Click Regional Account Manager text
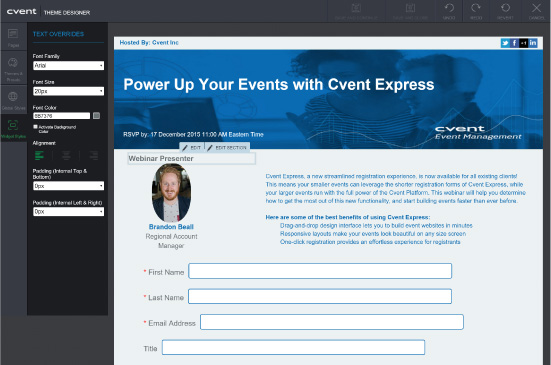 [x=171, y=241]
